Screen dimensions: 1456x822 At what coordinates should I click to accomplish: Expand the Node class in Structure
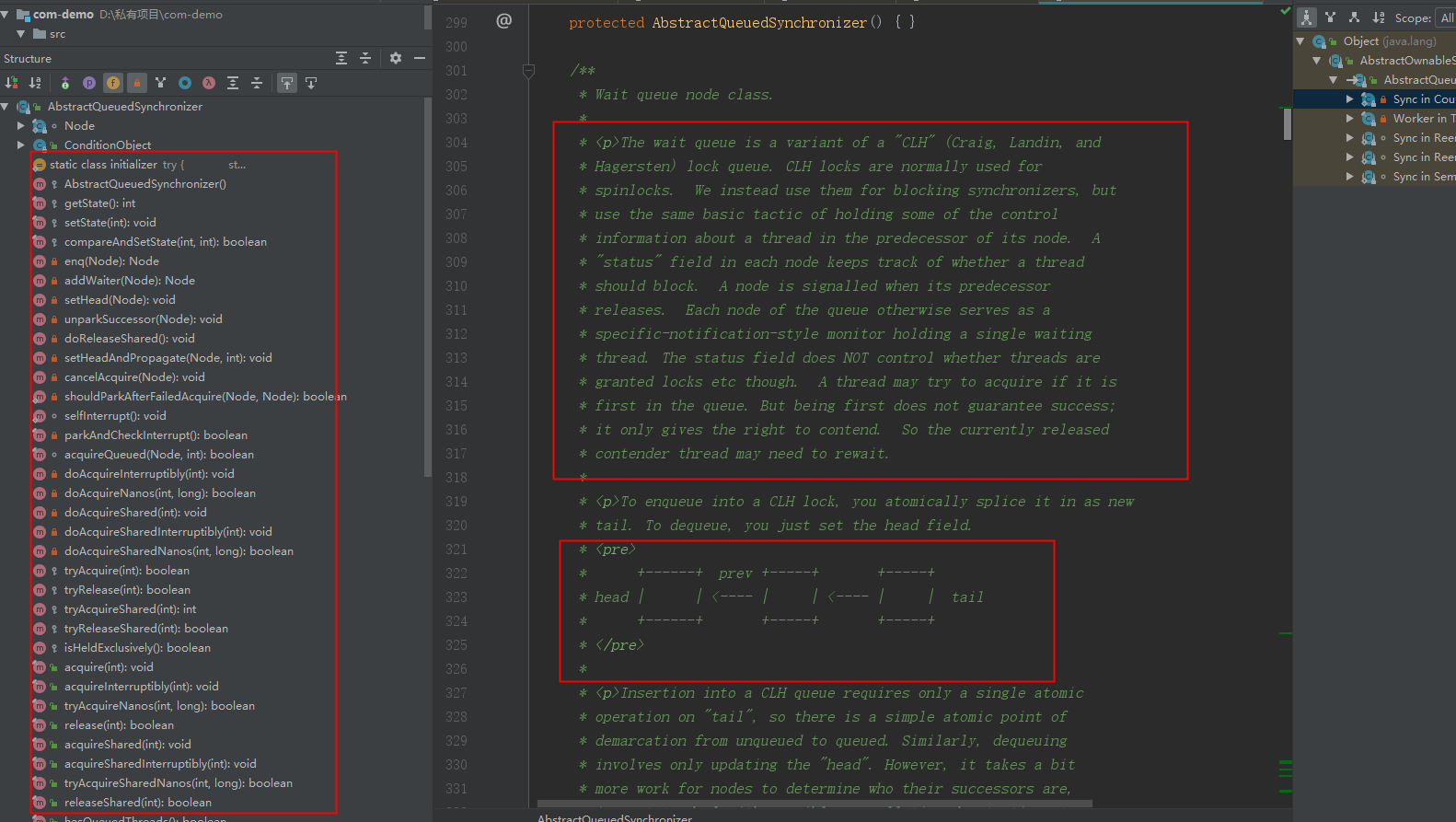pyautogui.click(x=20, y=126)
